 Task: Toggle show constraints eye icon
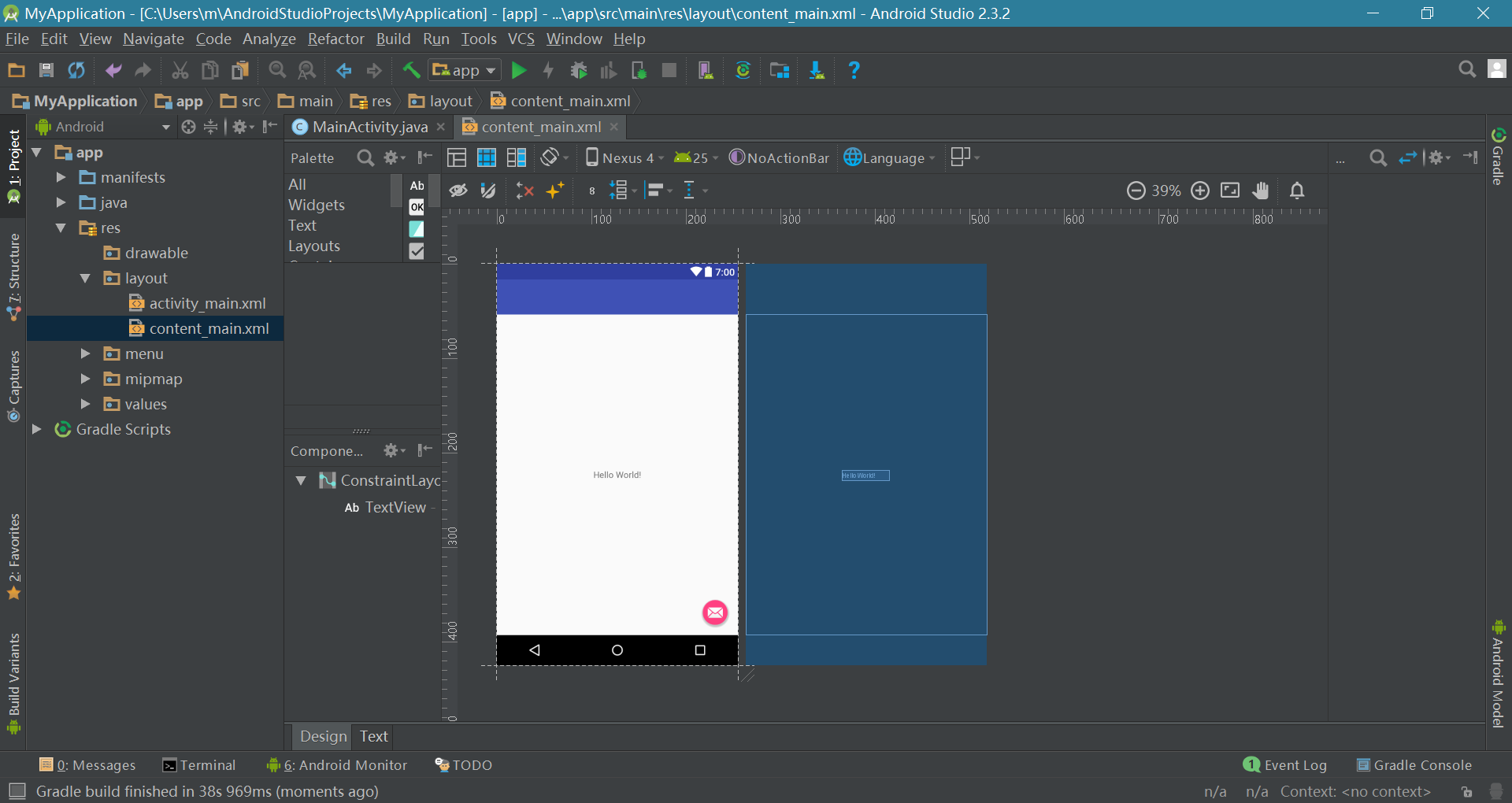[458, 191]
